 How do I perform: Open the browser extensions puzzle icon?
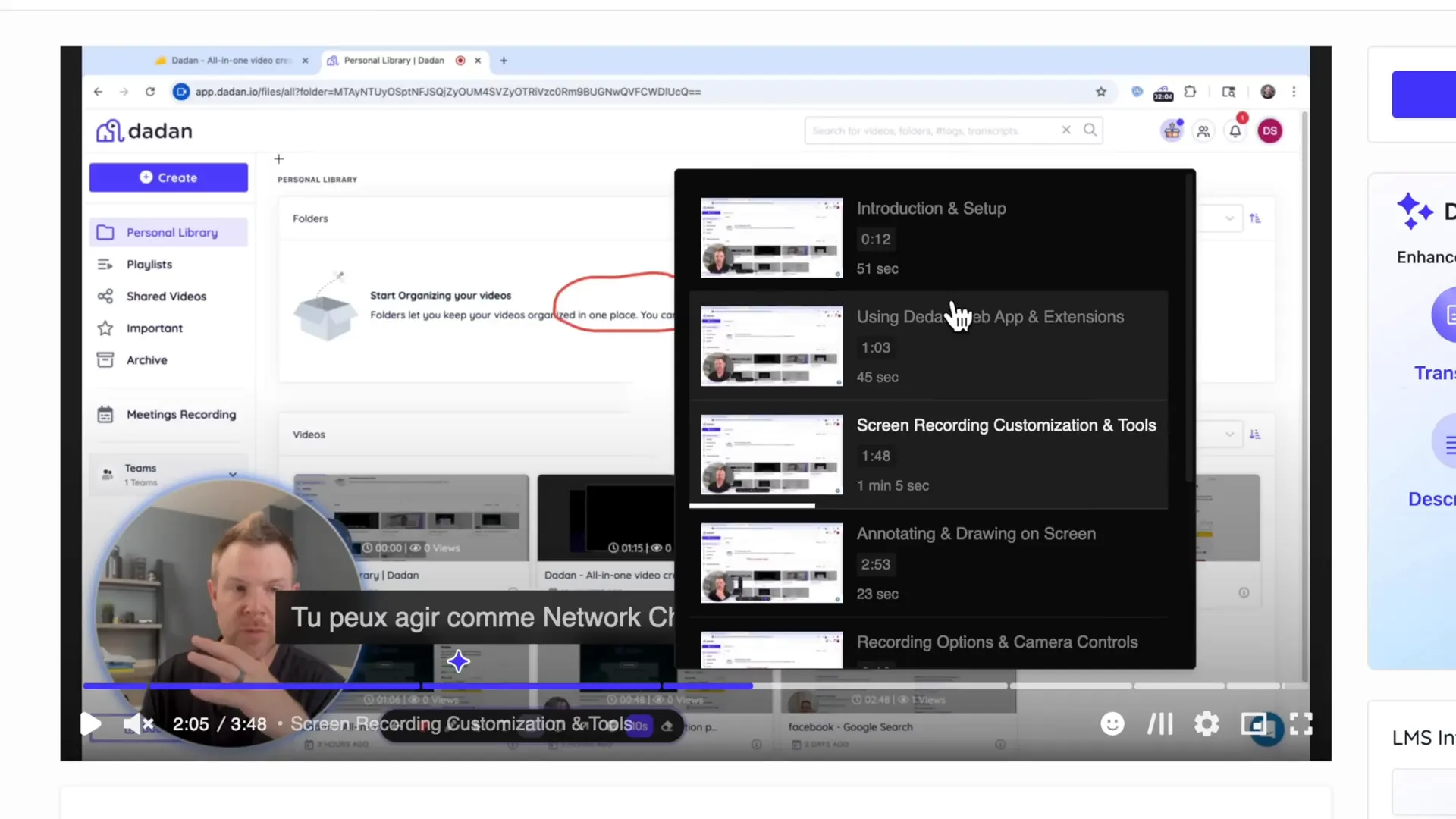pyautogui.click(x=1190, y=92)
